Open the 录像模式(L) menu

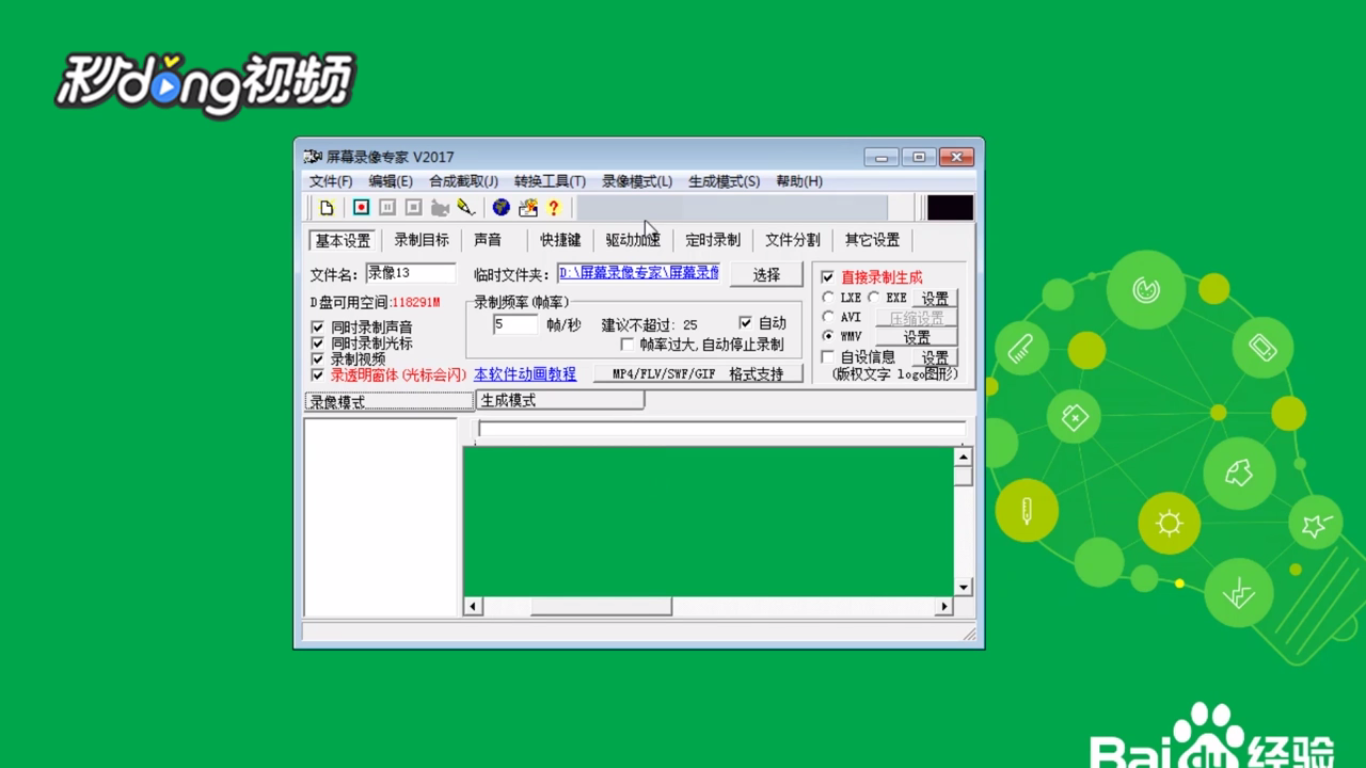[x=636, y=181]
